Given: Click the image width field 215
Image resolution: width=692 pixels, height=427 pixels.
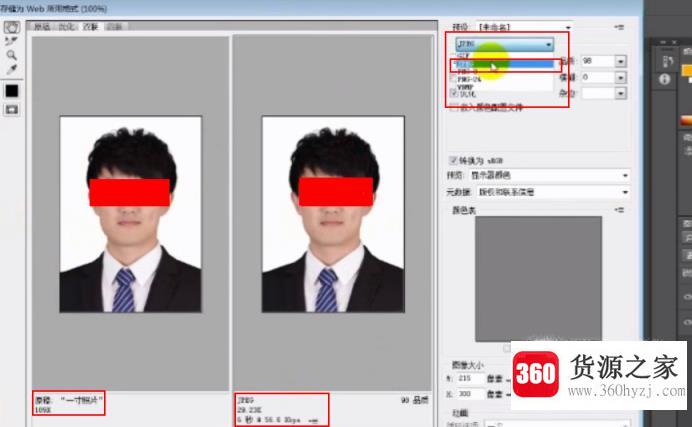Looking at the screenshot, I should pyautogui.click(x=470, y=378).
